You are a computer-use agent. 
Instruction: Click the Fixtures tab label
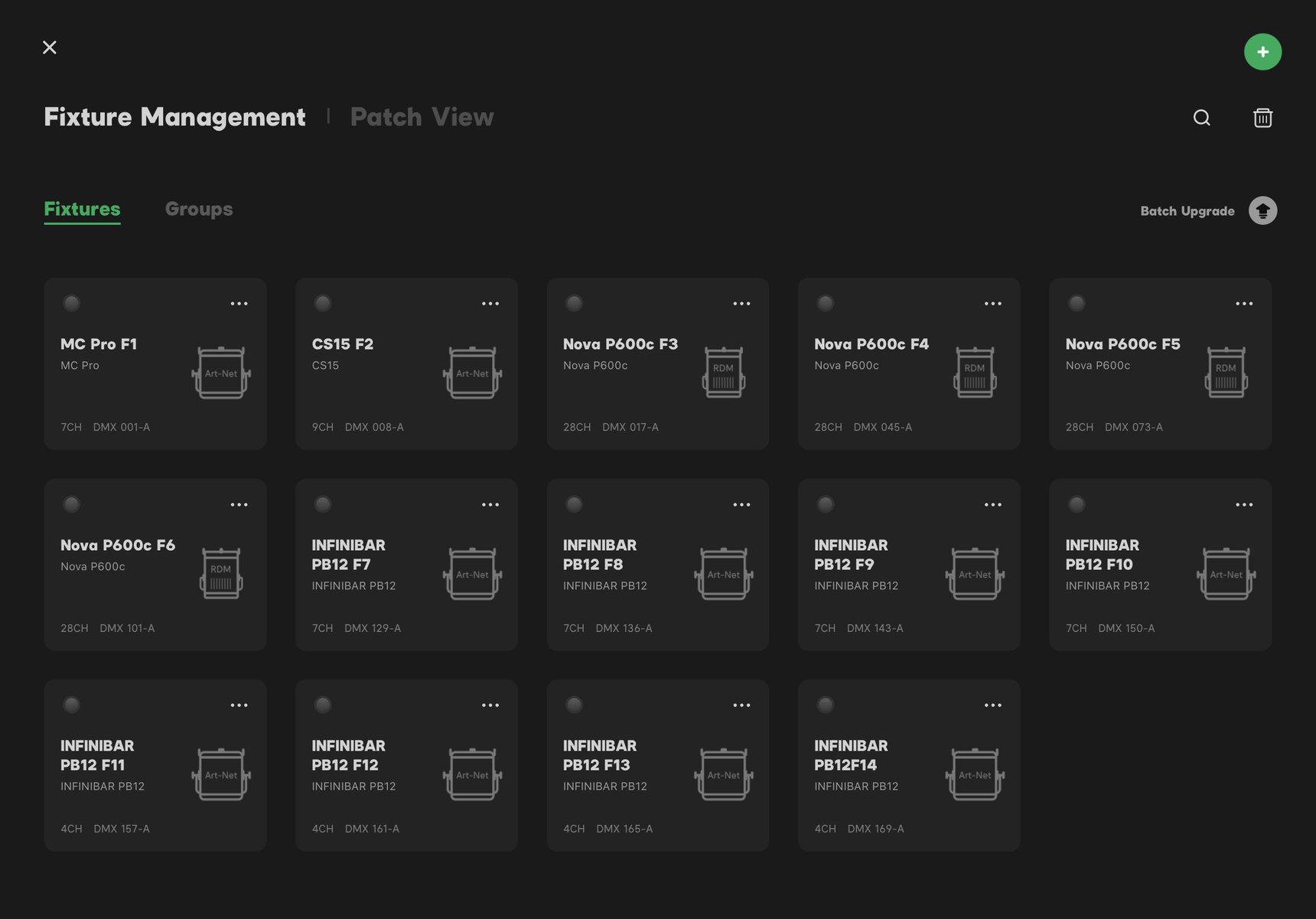pos(82,209)
